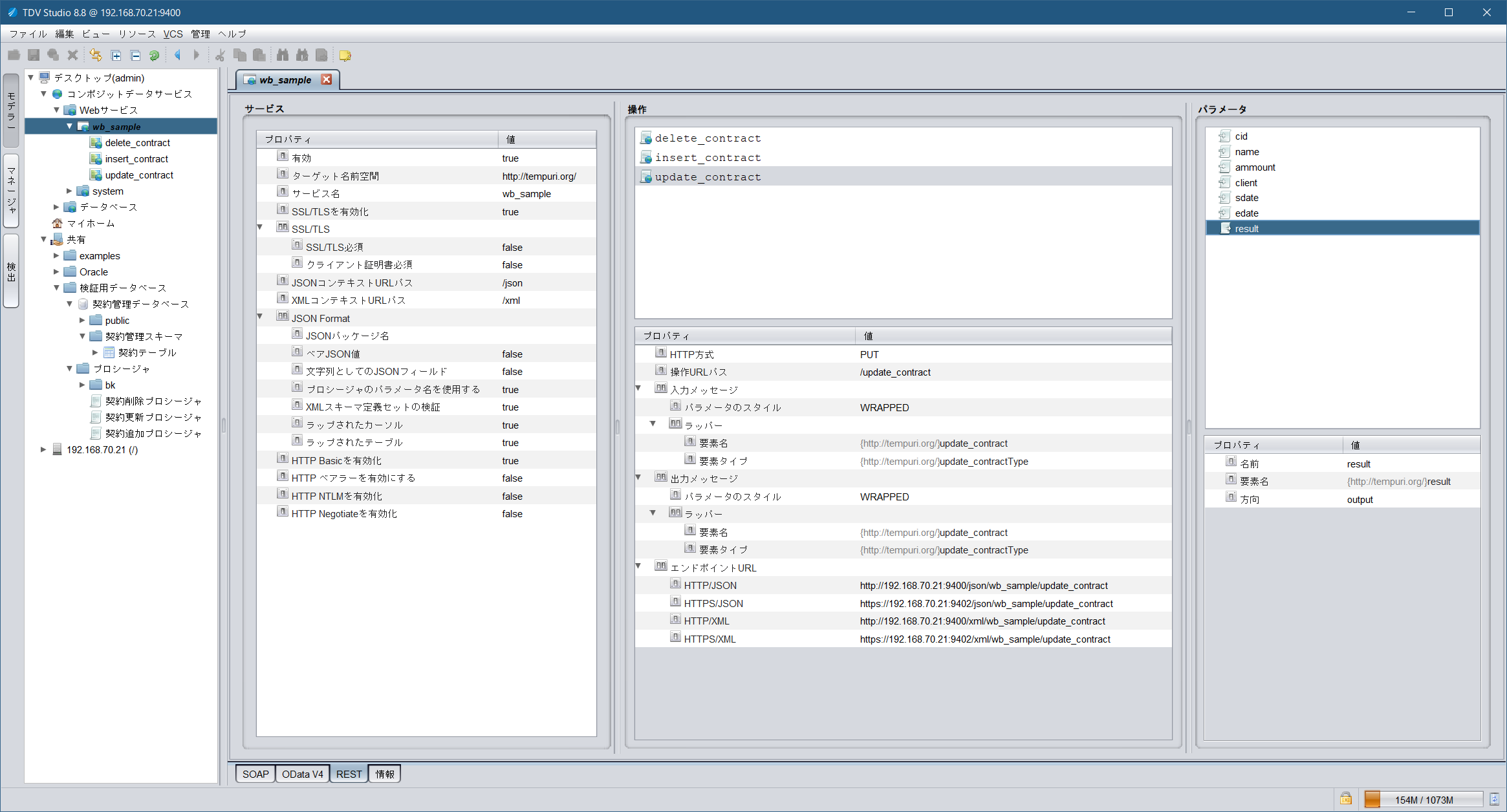Expand the Oracle folder

click(x=56, y=272)
